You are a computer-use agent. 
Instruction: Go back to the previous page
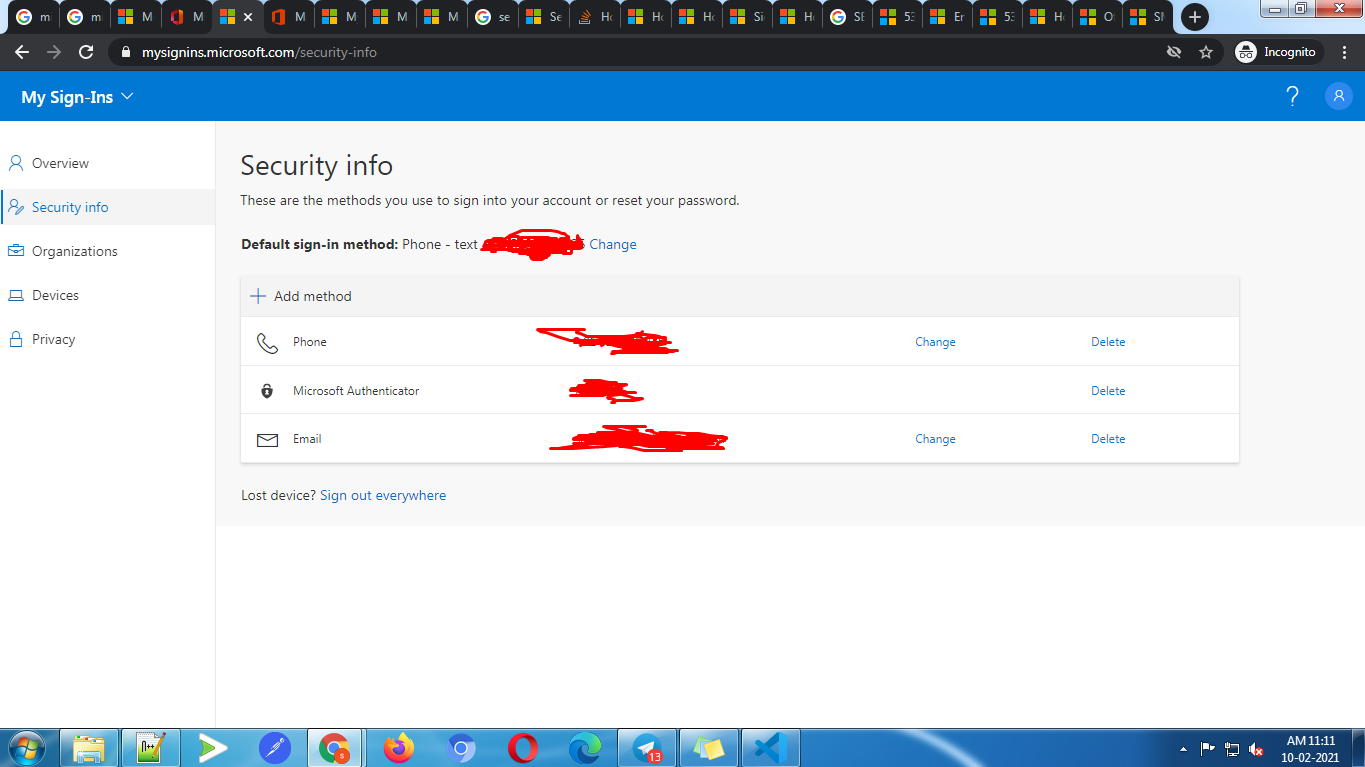(x=22, y=52)
